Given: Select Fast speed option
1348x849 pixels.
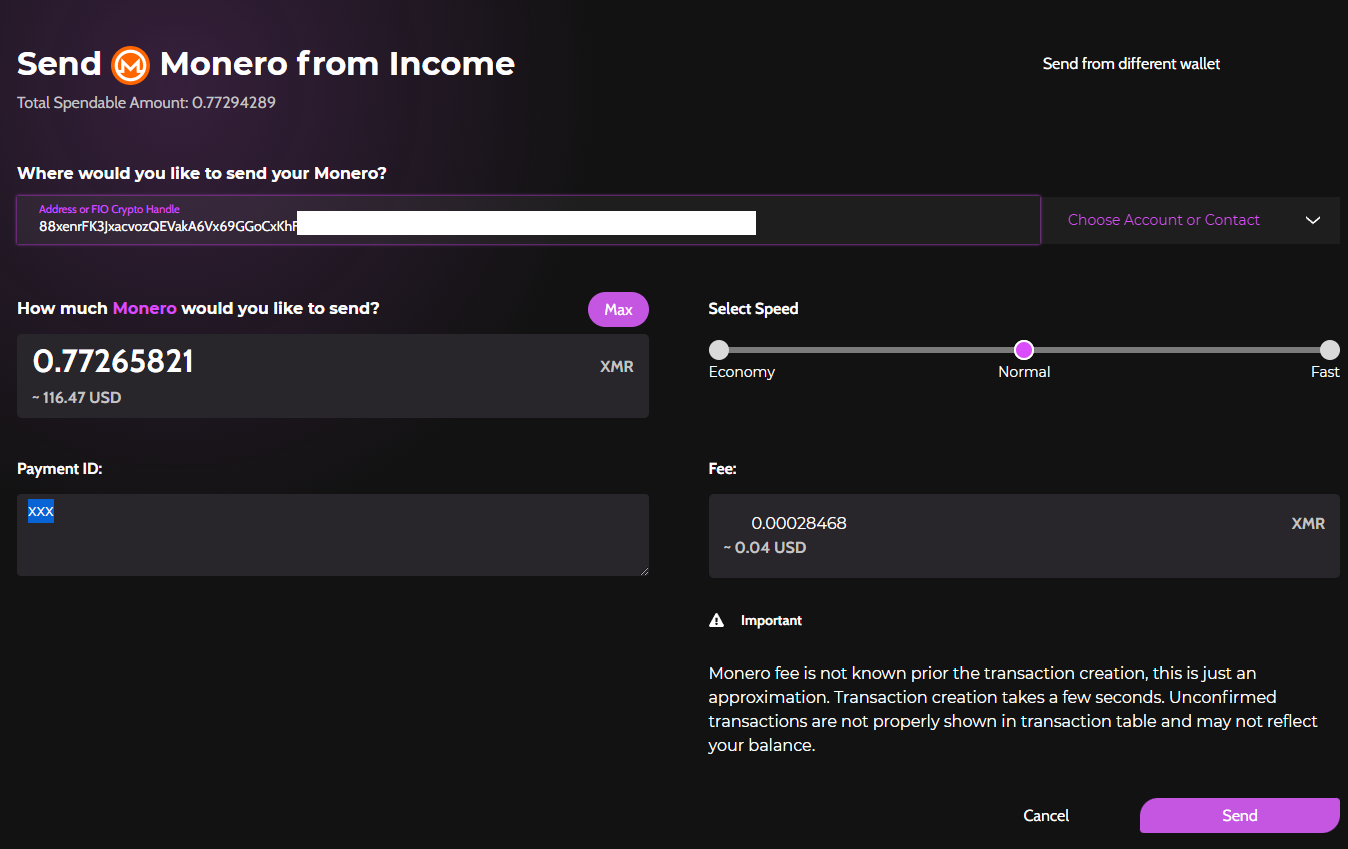Looking at the screenshot, I should tap(1329, 350).
